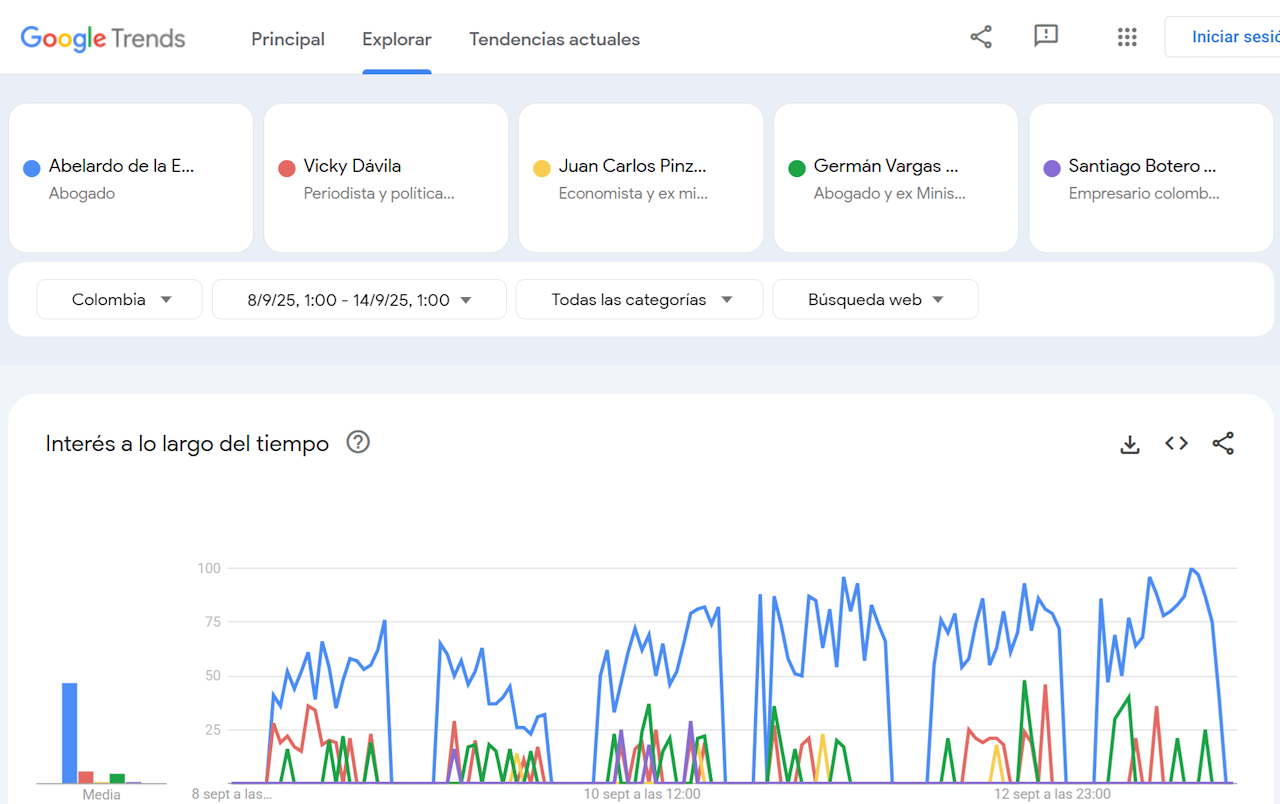The width and height of the screenshot is (1280, 804).
Task: Click the Google Trends logo
Action: pyautogui.click(x=103, y=39)
